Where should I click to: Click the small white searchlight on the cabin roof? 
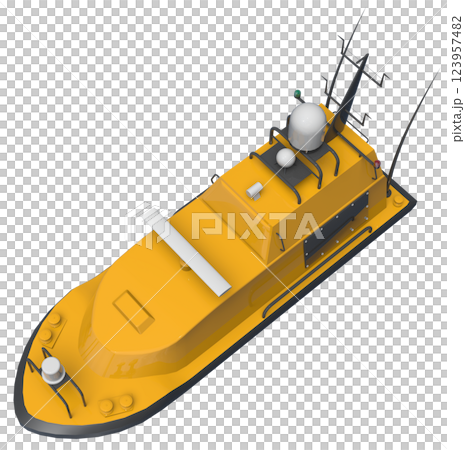[255, 191]
